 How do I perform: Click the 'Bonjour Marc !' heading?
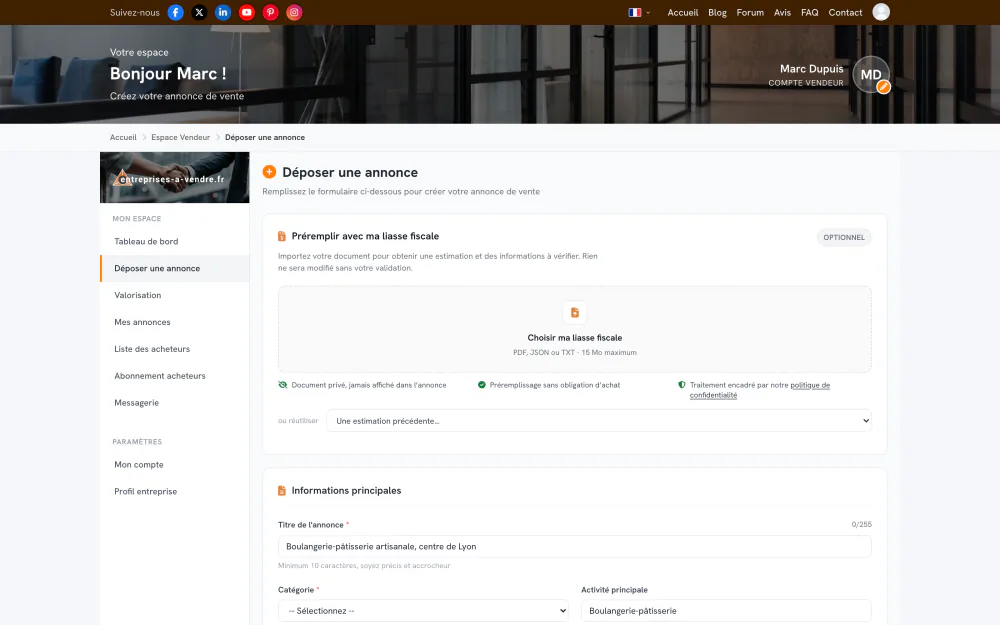168,74
